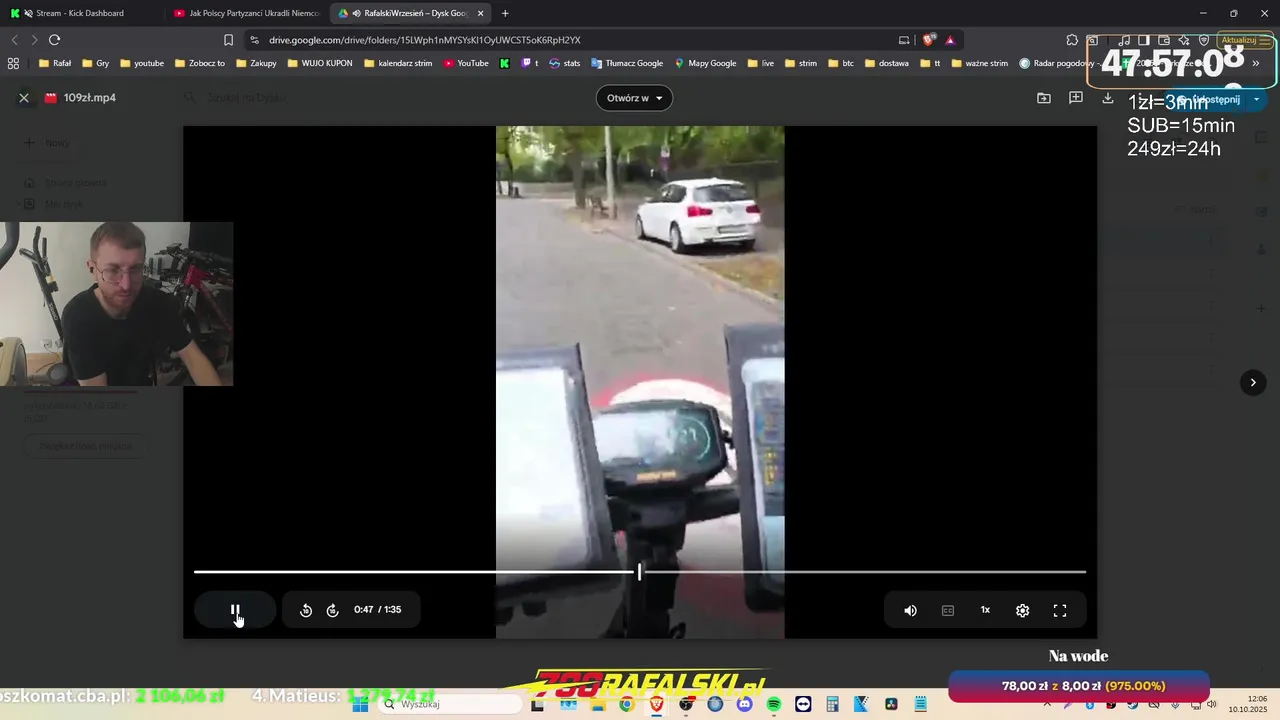
Task: Open the ważne strim bookmark folder
Action: (x=979, y=63)
